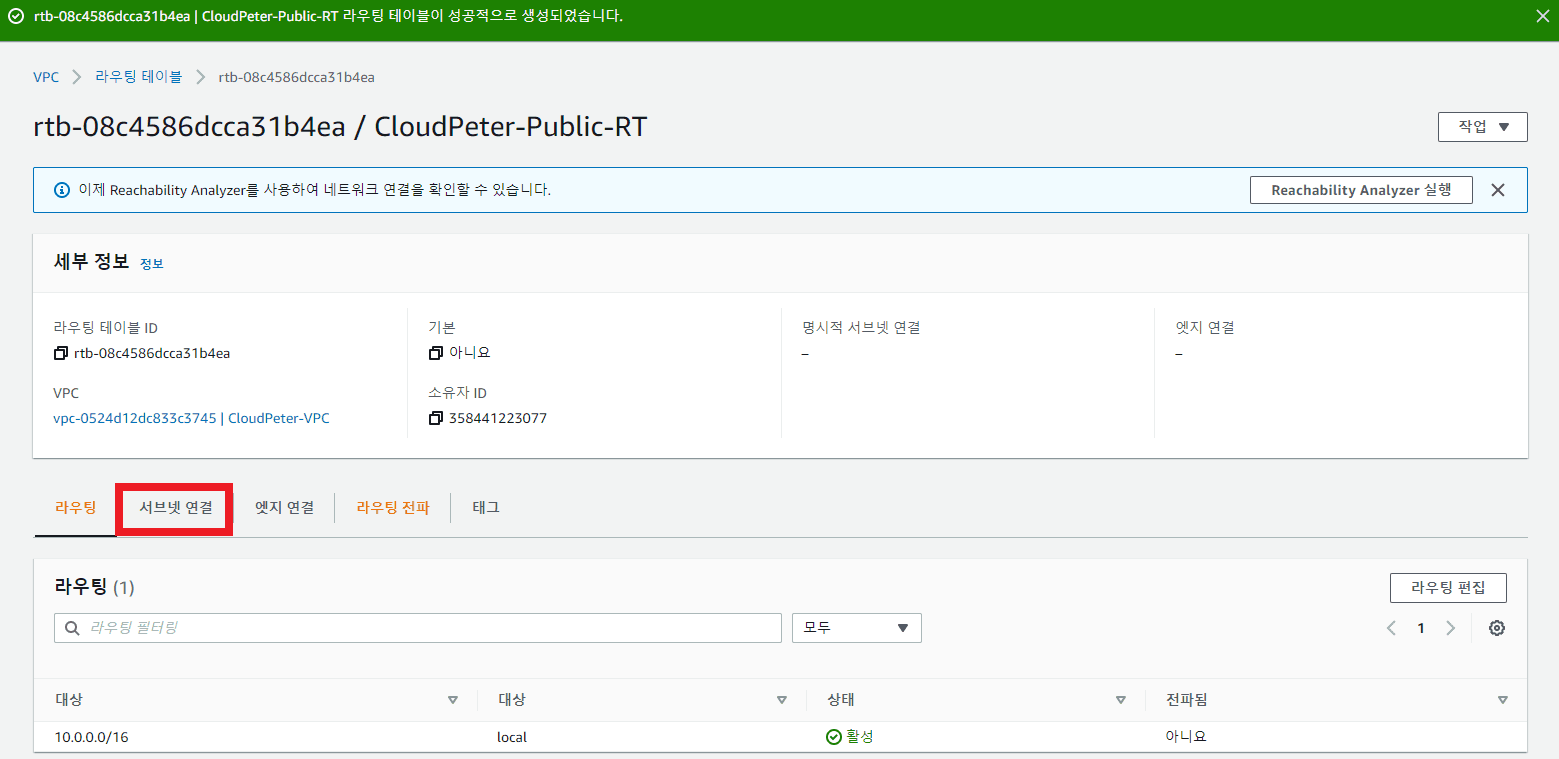
Task: Sort routes by 전파됨 column arrow
Action: (x=1502, y=700)
